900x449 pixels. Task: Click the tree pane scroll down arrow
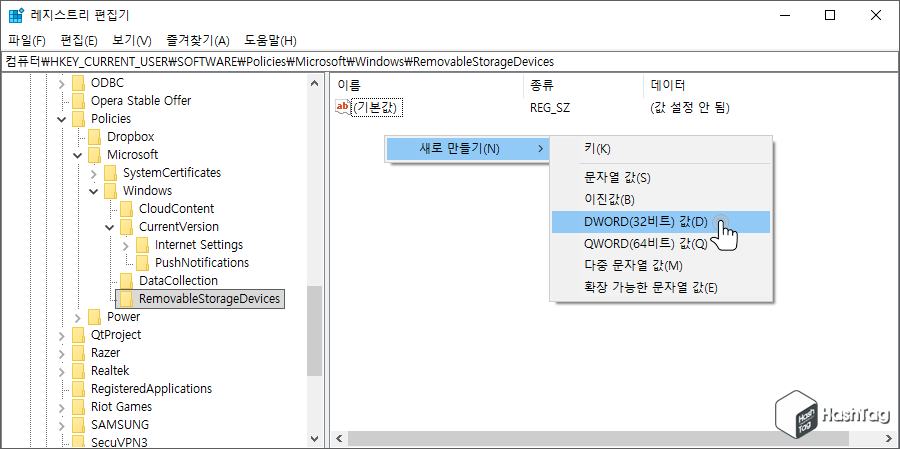tap(315, 439)
